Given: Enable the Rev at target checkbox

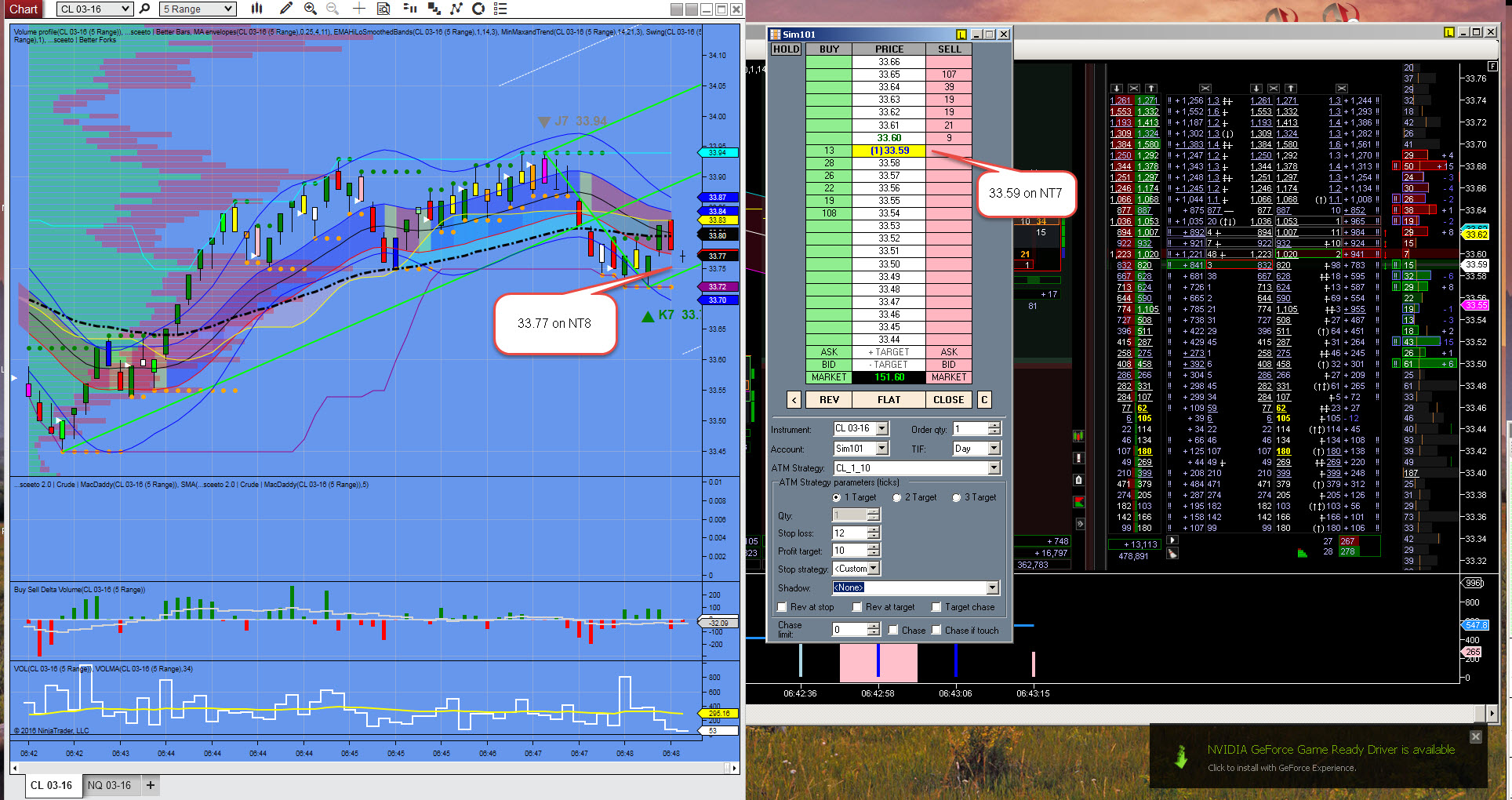Looking at the screenshot, I should point(857,607).
